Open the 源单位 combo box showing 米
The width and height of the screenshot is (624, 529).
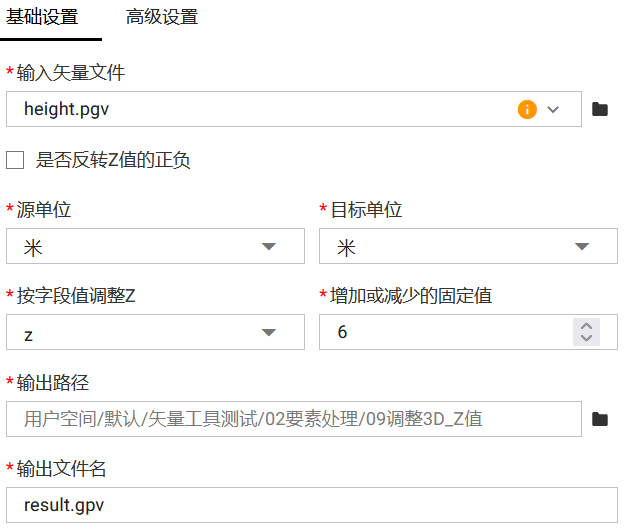[x=140, y=247]
